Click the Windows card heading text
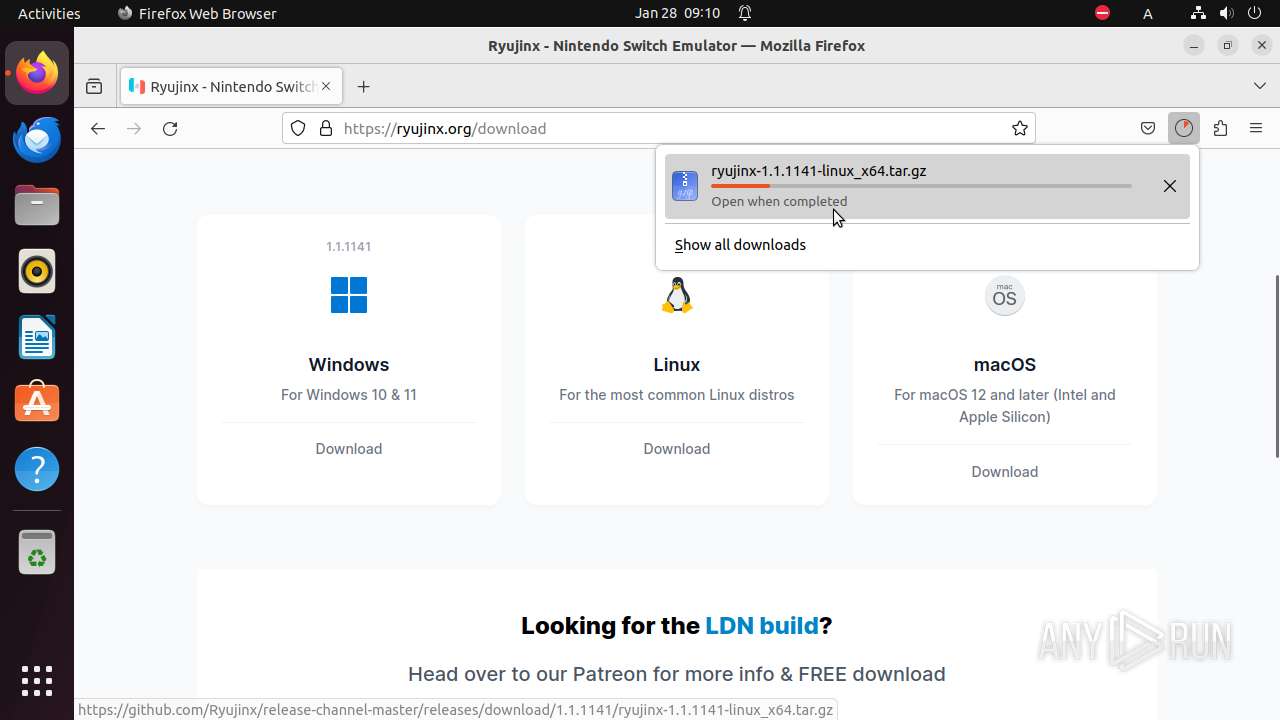 pos(349,365)
